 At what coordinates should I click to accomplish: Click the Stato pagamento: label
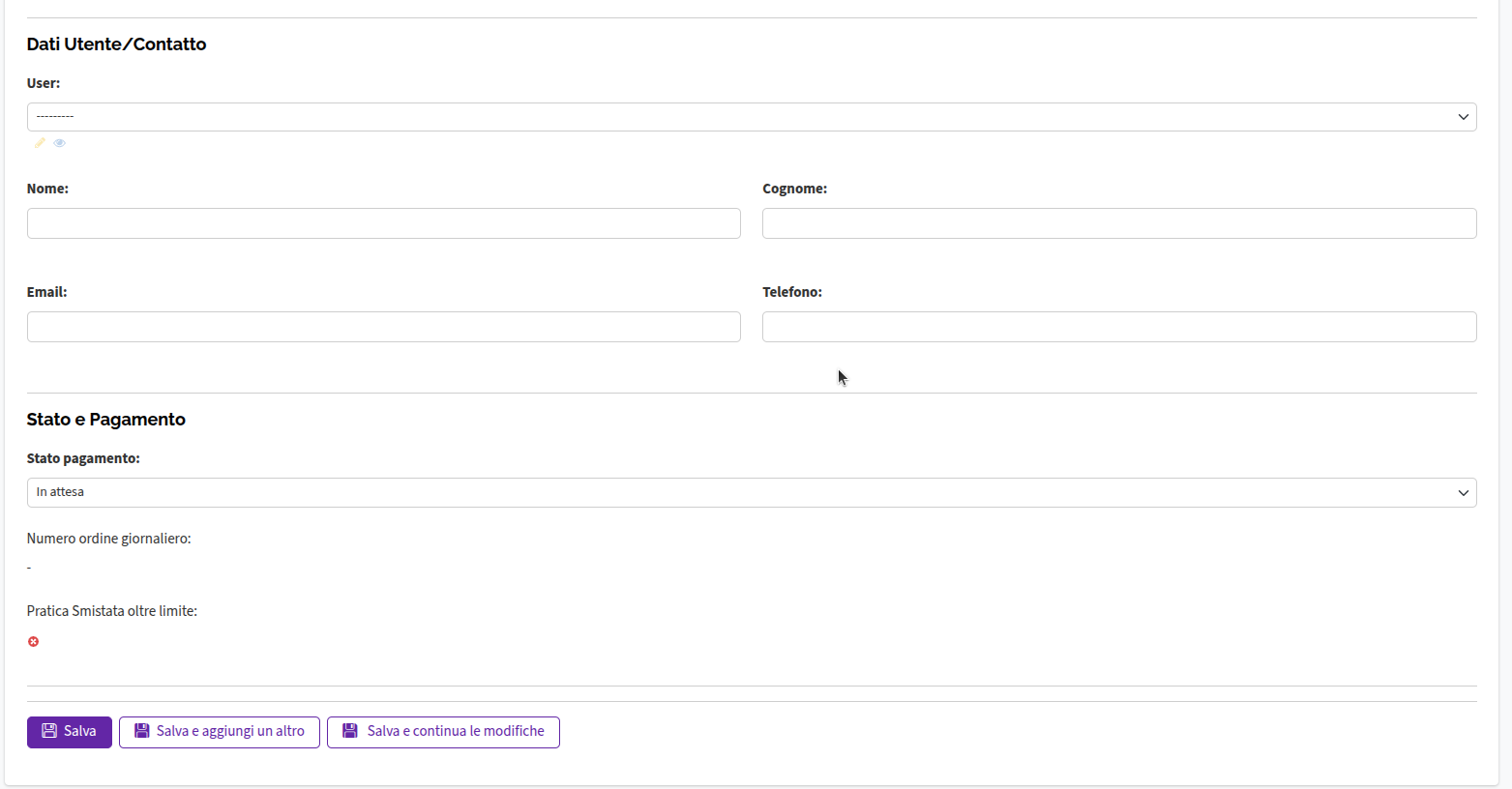83,458
